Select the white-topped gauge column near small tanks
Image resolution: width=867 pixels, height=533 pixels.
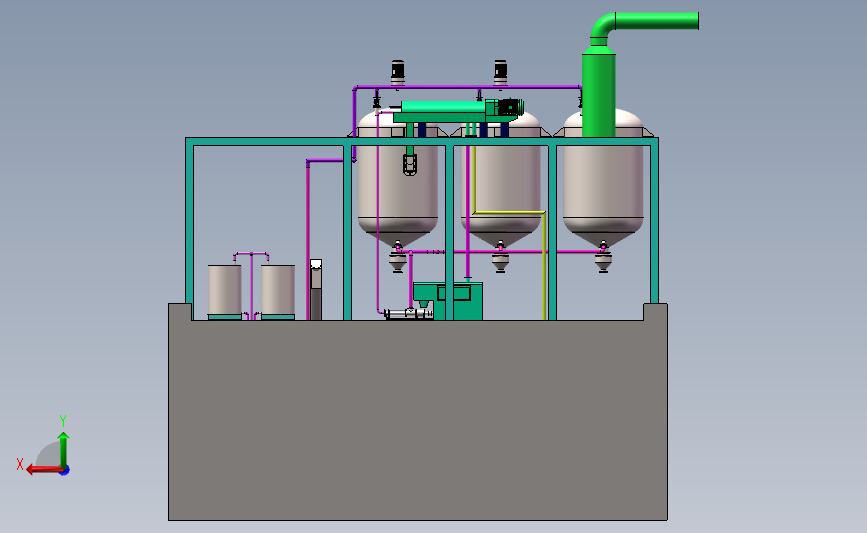(316, 290)
